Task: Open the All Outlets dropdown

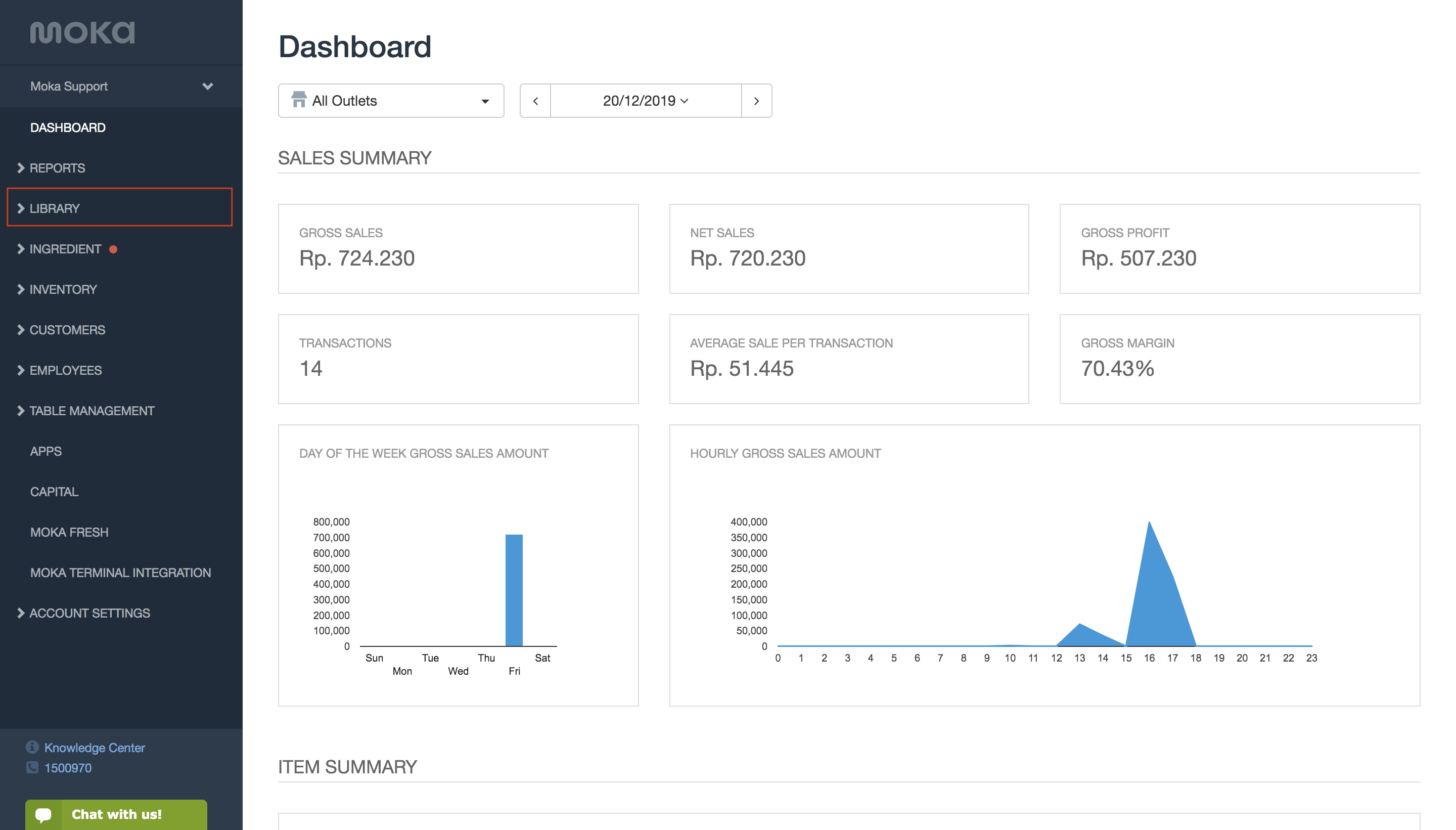Action: pos(391,101)
